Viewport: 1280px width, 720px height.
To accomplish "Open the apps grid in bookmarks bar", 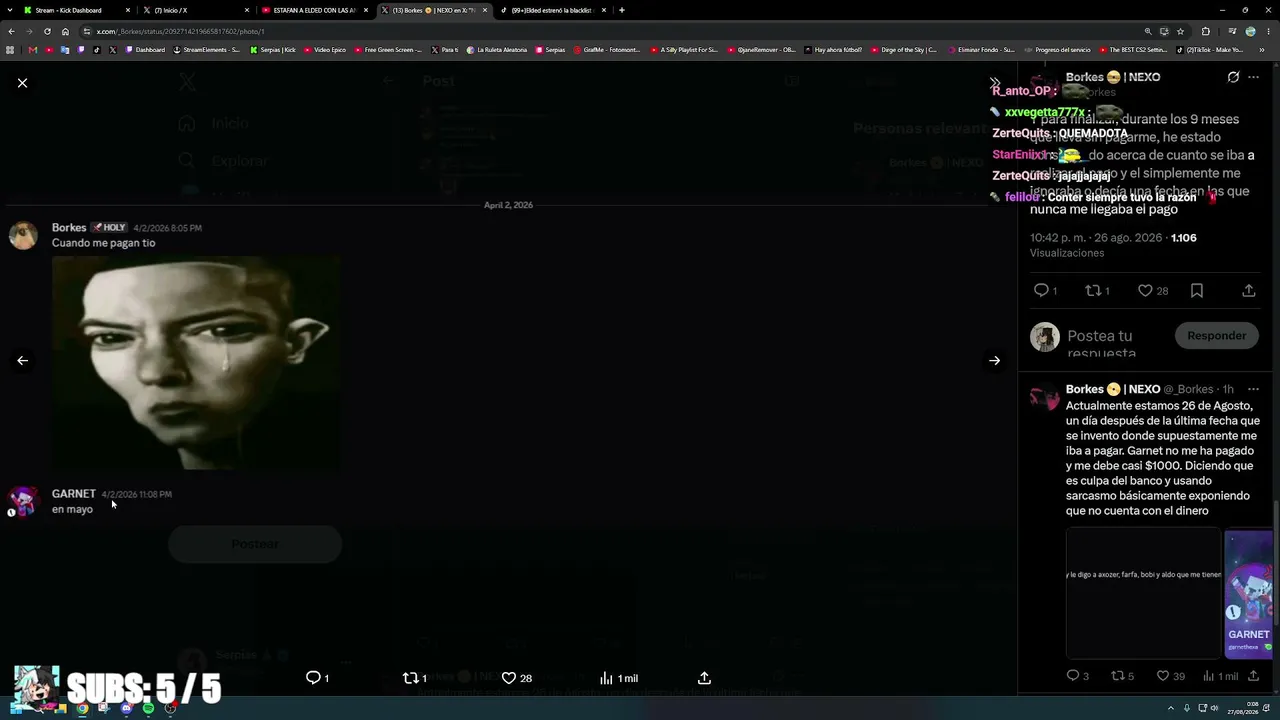I will pos(10,50).
